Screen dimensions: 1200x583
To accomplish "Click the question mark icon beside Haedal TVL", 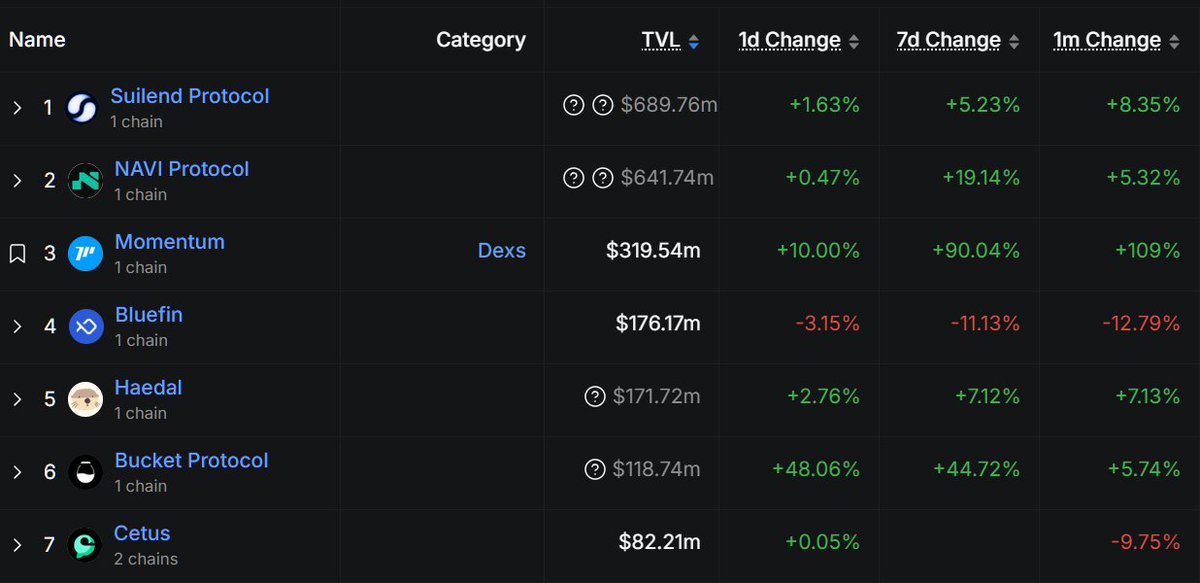I will point(595,397).
